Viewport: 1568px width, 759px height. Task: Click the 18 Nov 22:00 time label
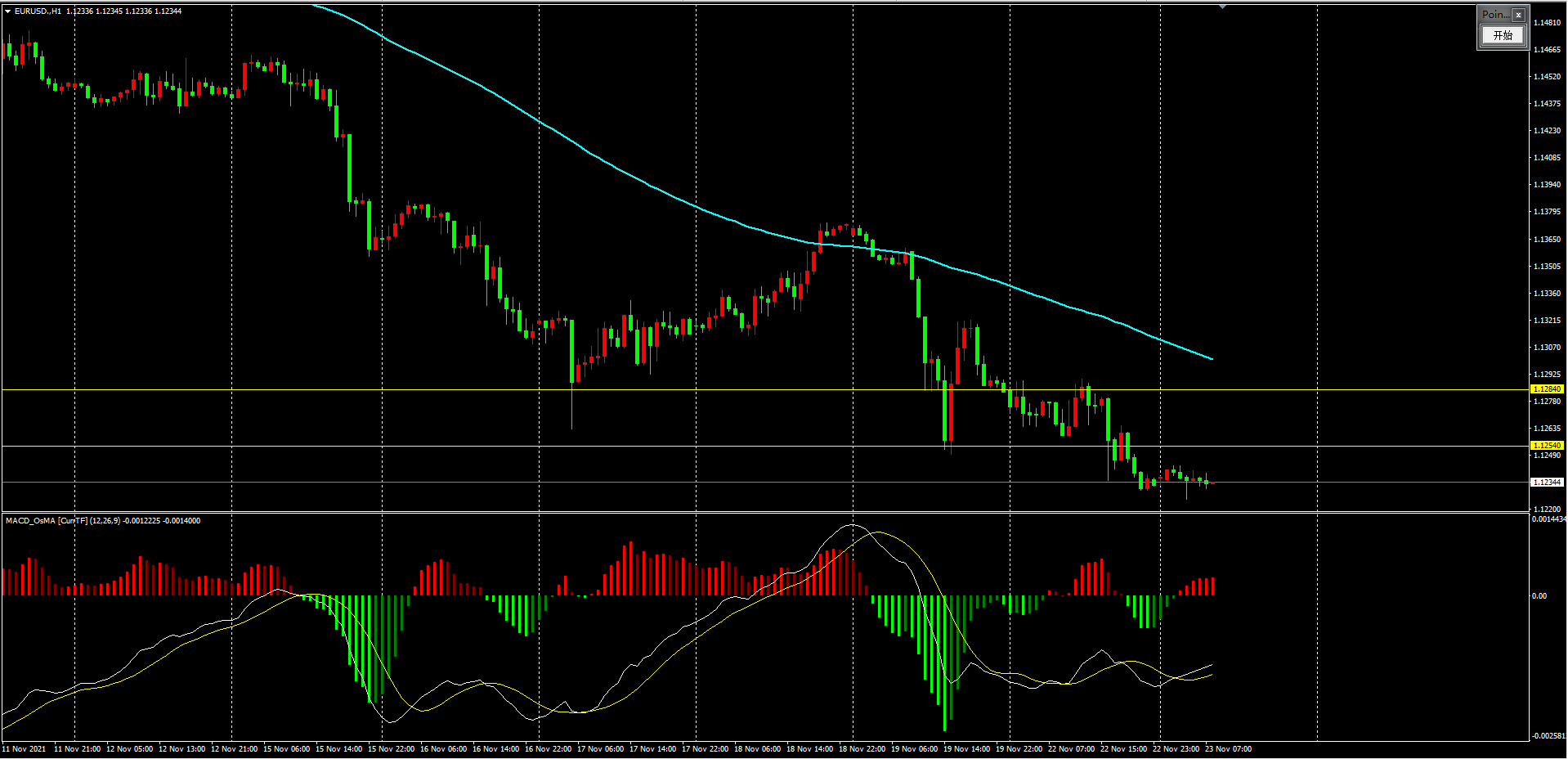point(862,749)
